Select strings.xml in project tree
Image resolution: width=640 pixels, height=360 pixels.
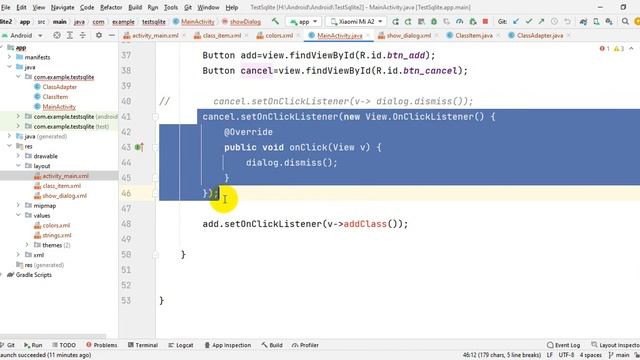coord(57,235)
